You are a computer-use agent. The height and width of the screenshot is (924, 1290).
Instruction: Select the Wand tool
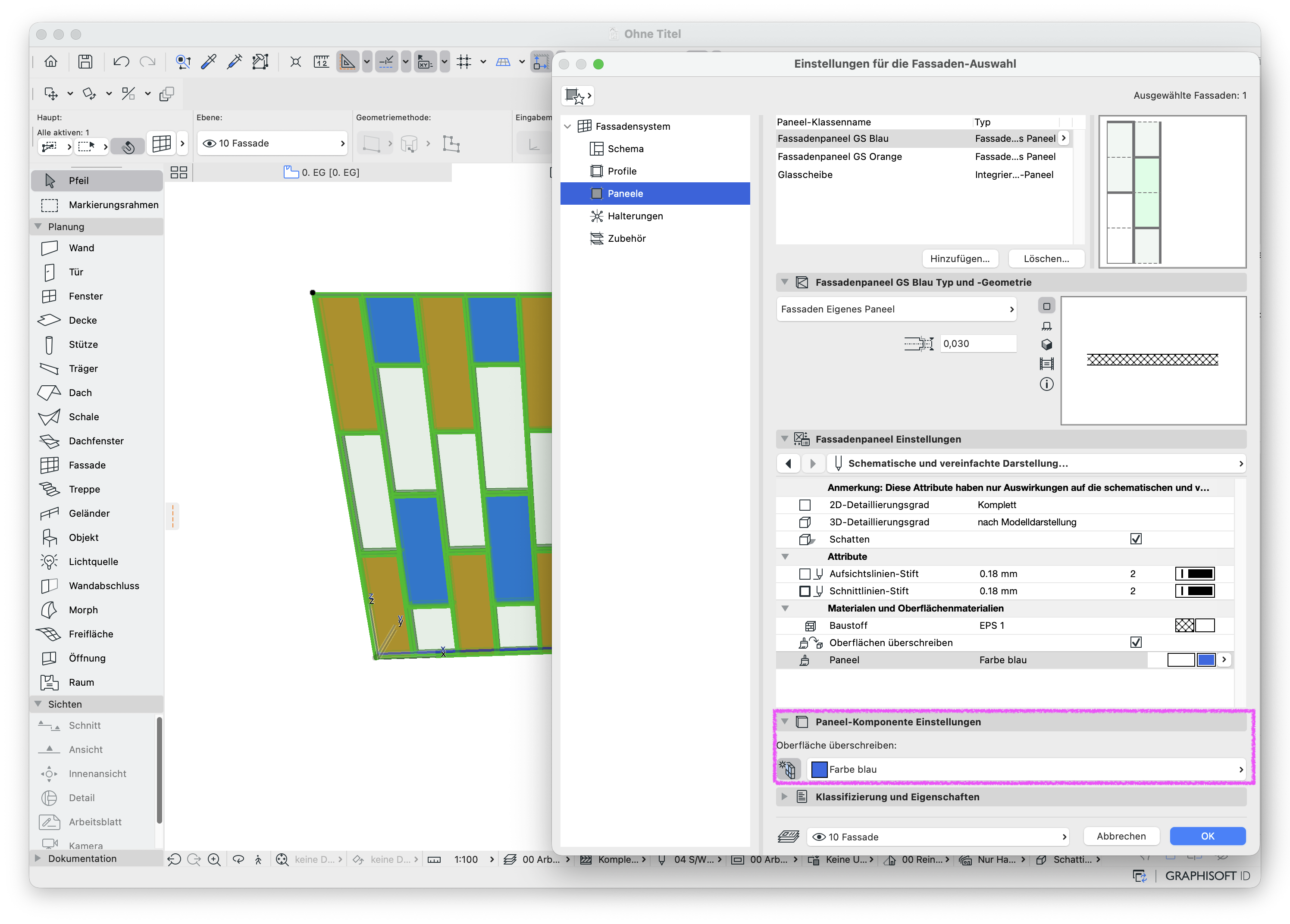97,248
